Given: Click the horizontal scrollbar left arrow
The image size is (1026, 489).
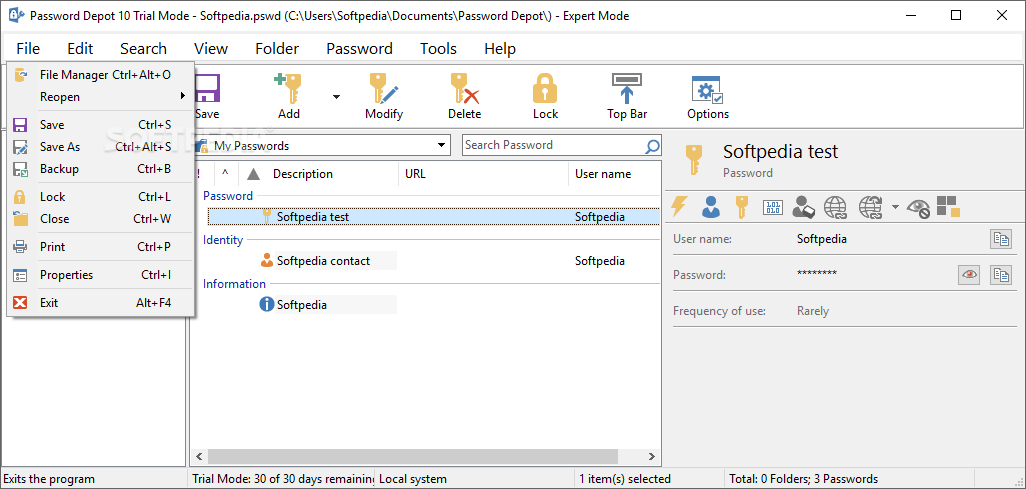Looking at the screenshot, I should coord(199,456).
